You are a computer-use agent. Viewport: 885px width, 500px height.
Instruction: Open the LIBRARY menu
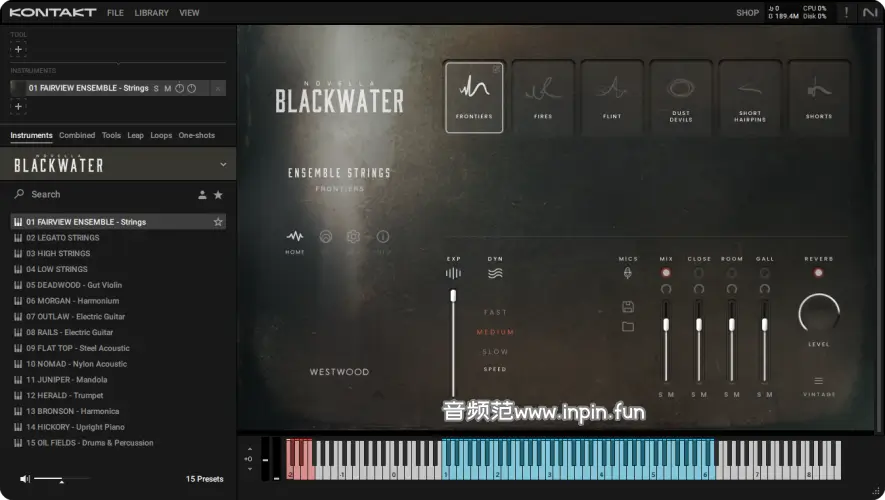click(151, 12)
